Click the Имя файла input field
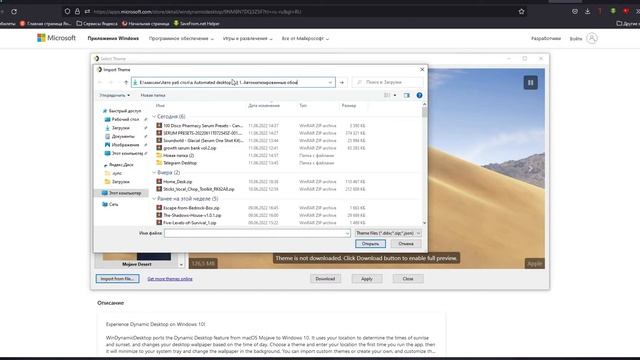The image size is (640, 360). coord(257,233)
